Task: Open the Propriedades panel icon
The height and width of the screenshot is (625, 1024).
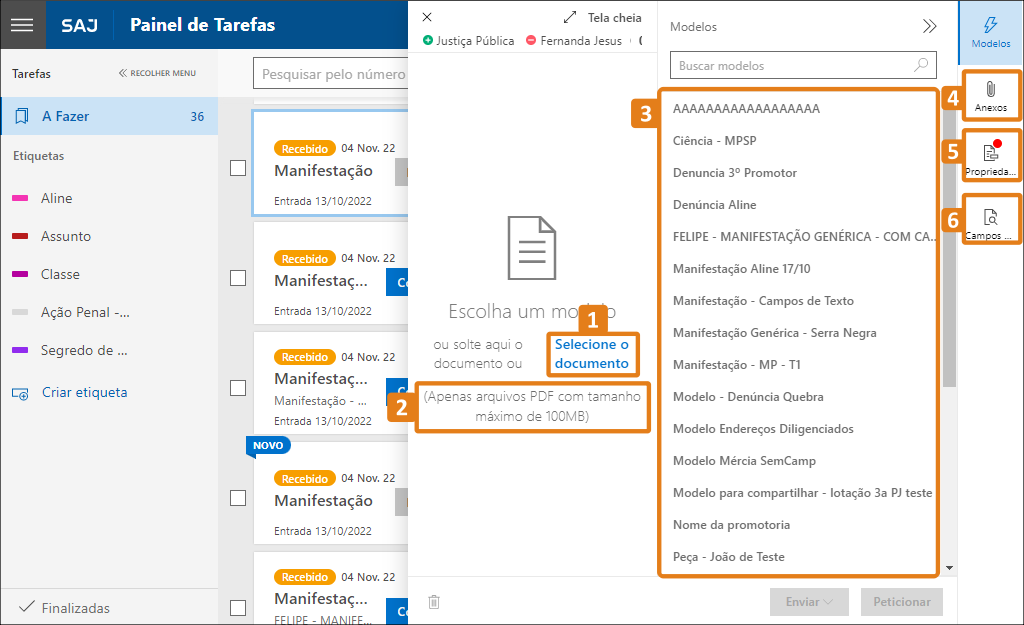Action: pyautogui.click(x=990, y=157)
